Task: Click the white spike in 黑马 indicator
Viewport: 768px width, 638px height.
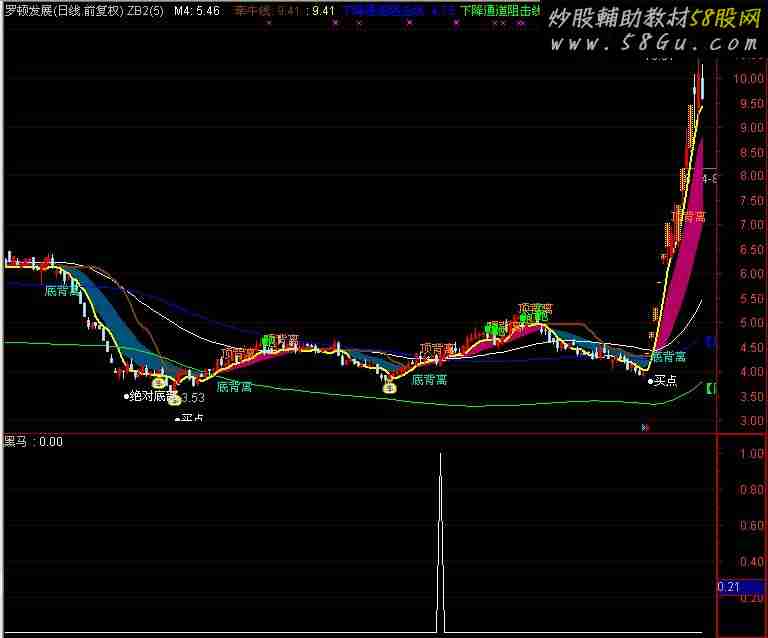Action: [441, 543]
